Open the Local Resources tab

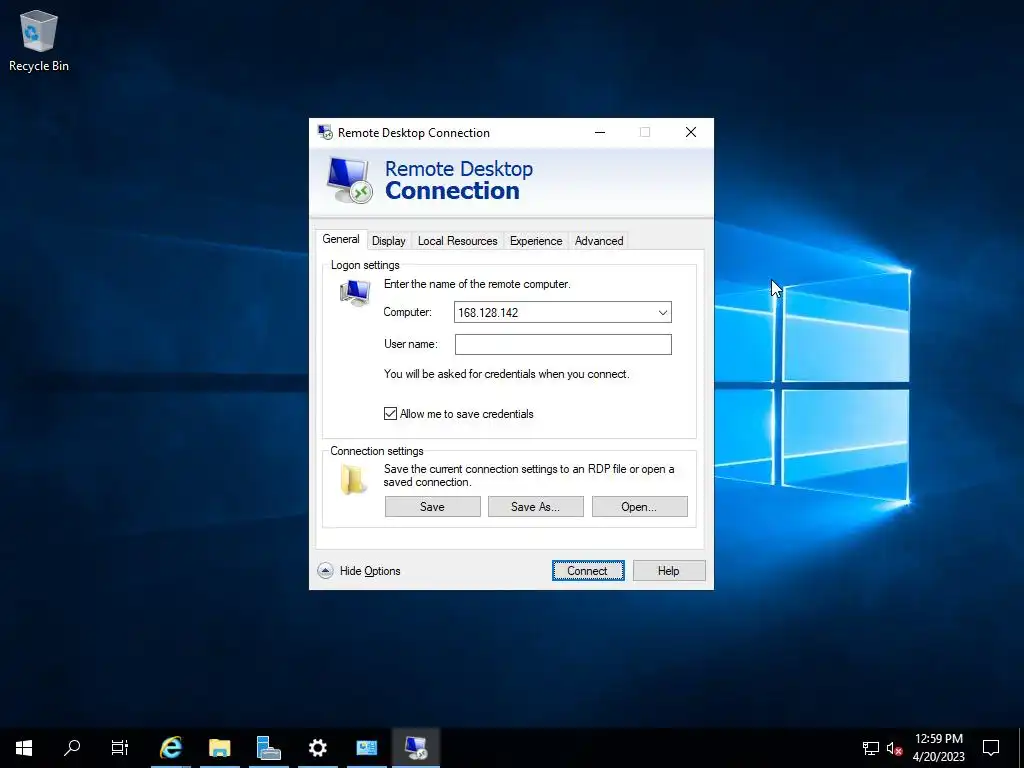pos(458,241)
